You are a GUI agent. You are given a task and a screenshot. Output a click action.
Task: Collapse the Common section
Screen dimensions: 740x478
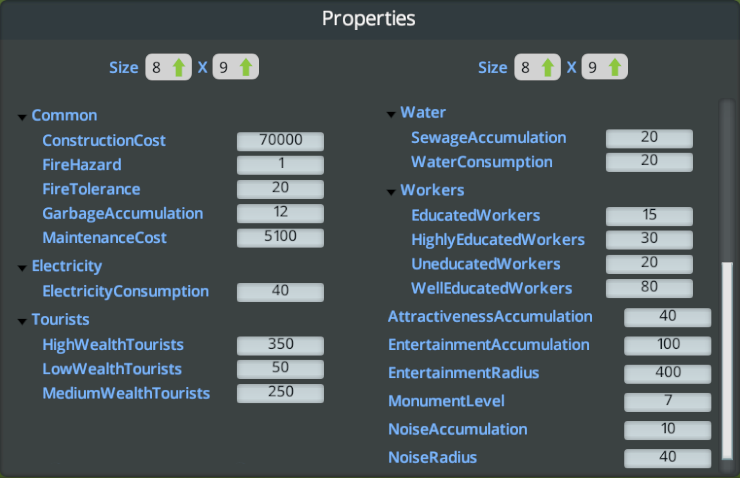coord(22,117)
